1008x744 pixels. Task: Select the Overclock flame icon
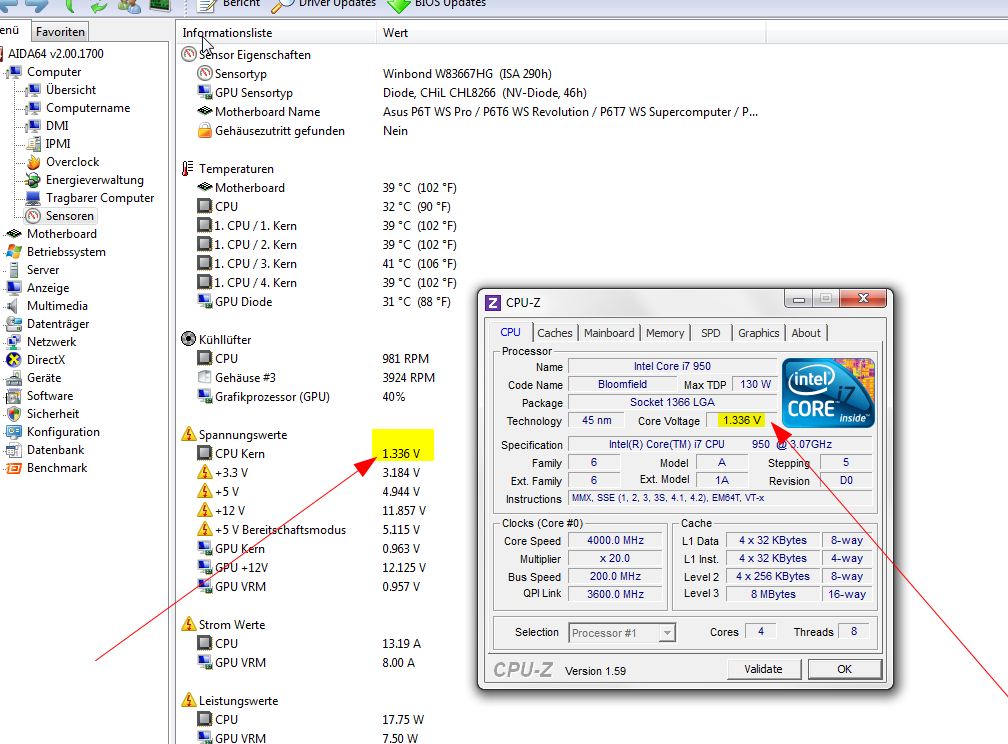coord(33,162)
